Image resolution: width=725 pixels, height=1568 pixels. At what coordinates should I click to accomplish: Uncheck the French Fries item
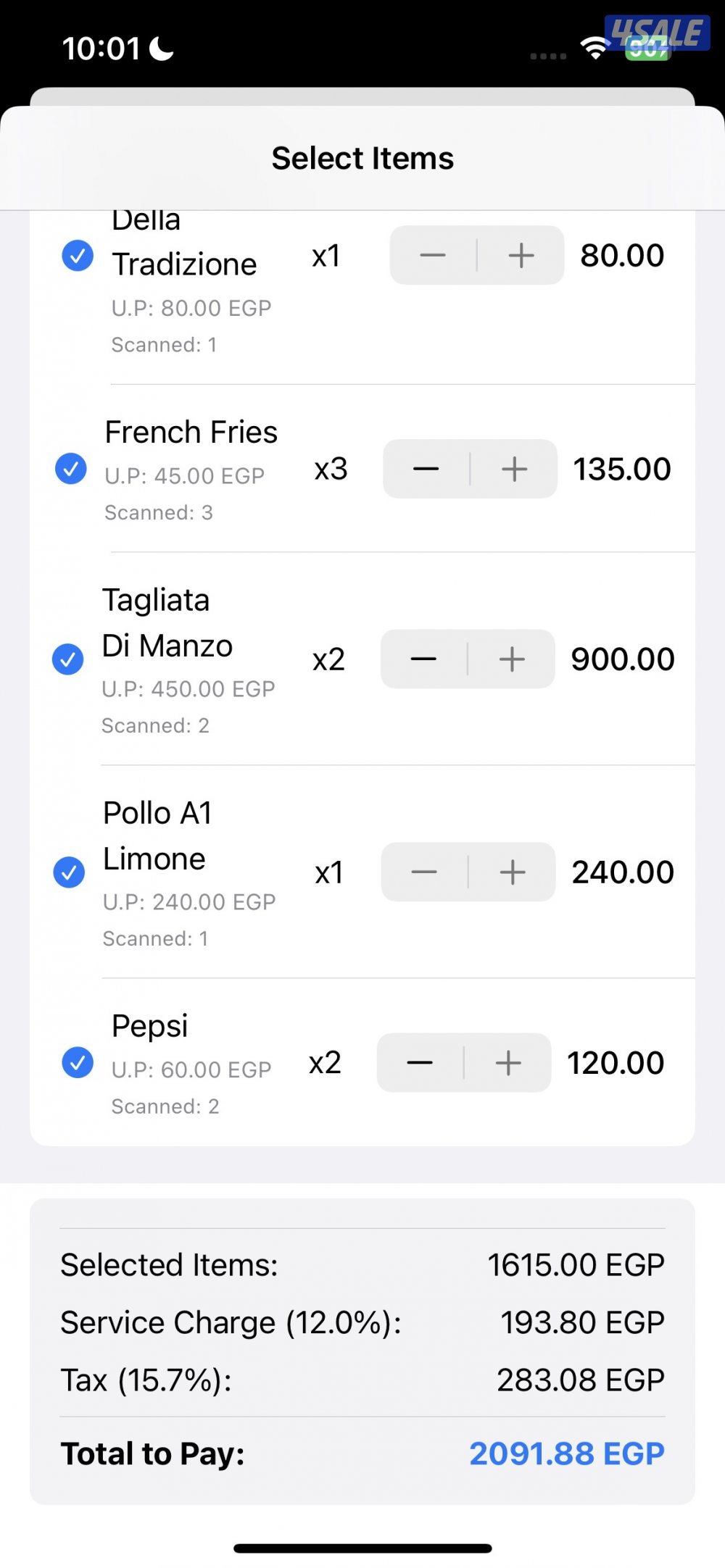(x=71, y=469)
